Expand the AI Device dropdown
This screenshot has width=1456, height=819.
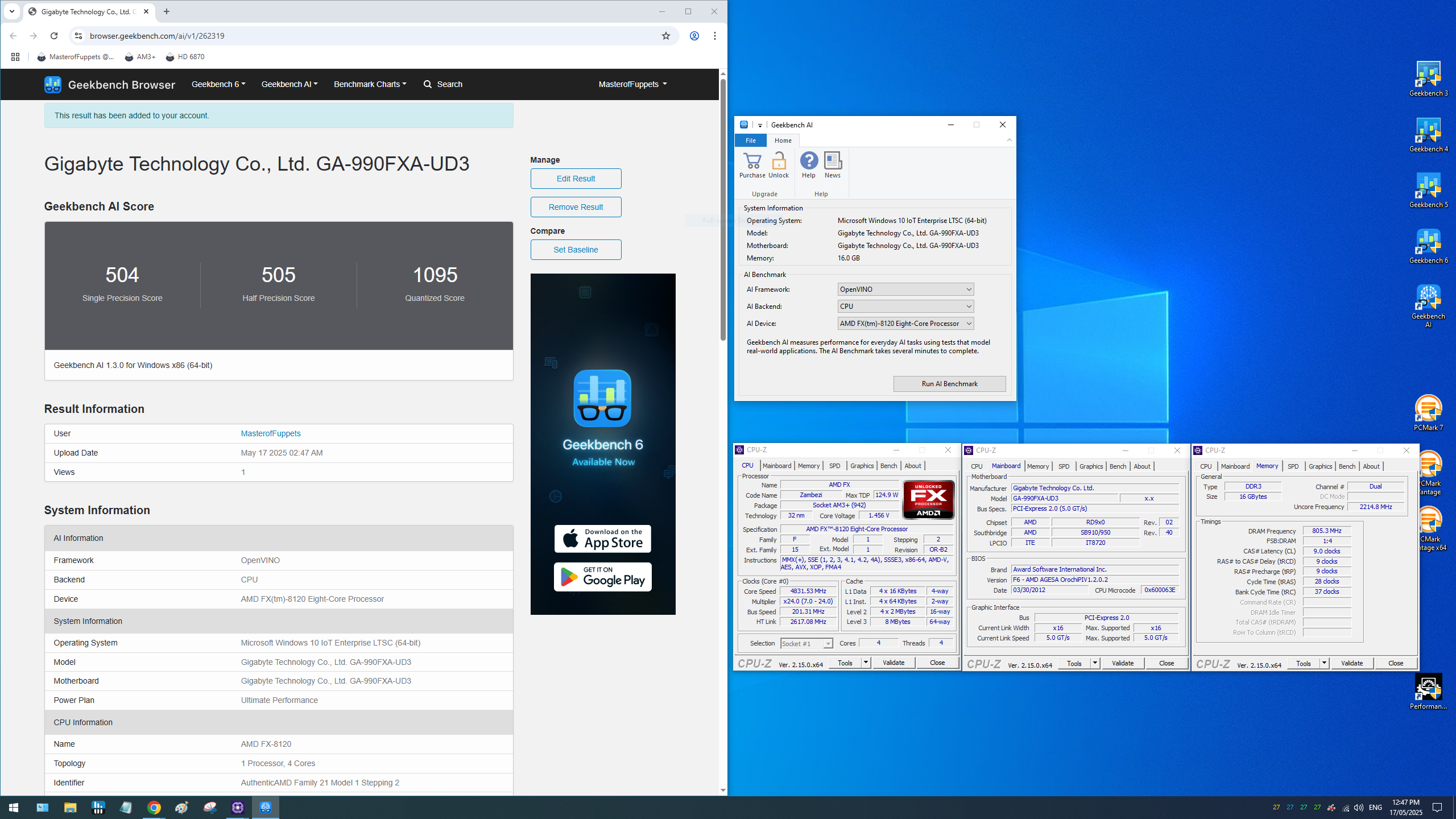click(905, 324)
